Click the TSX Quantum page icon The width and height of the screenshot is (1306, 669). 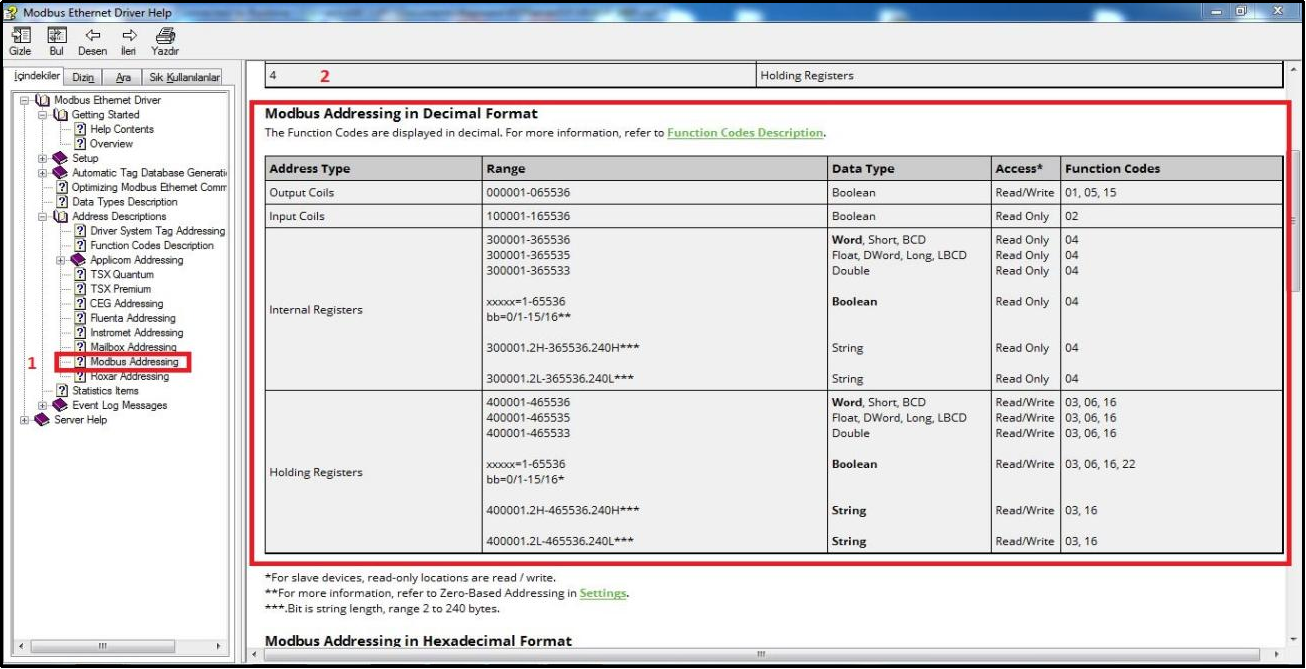81,274
